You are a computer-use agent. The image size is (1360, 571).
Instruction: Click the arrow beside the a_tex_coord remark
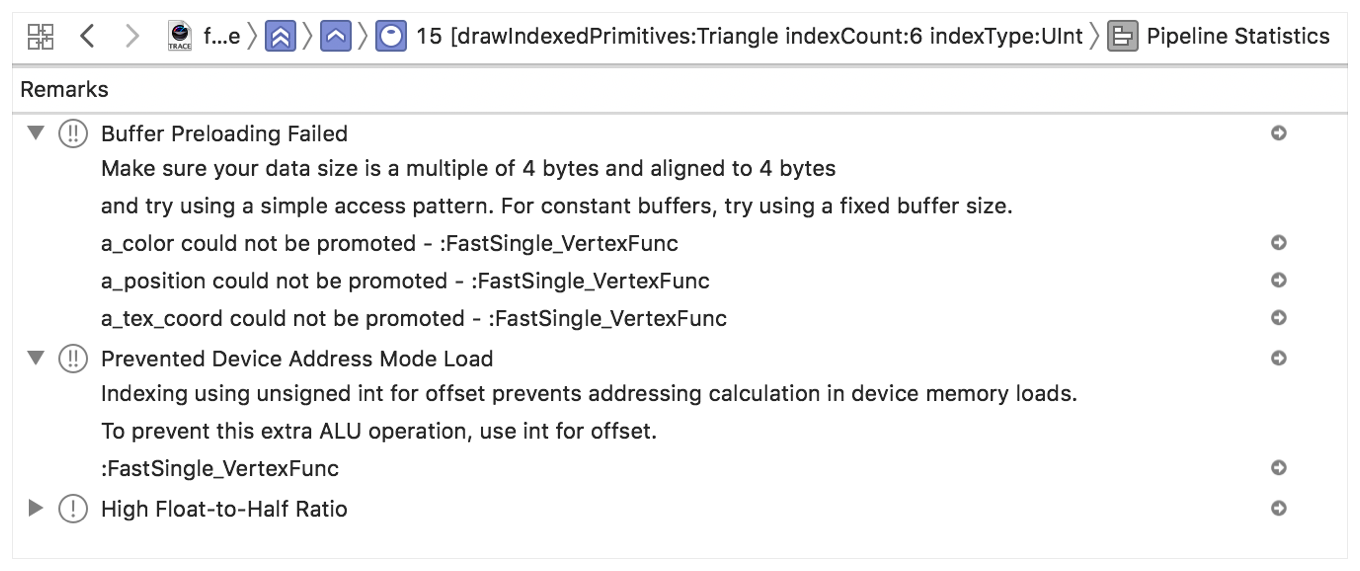1277,318
